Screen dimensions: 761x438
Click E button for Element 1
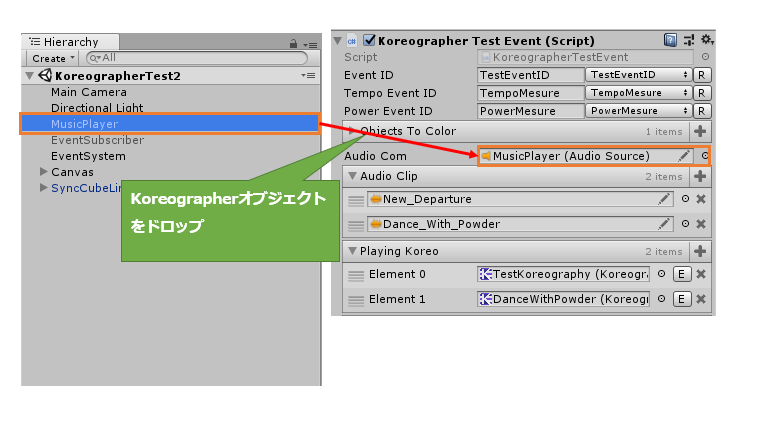point(681,299)
